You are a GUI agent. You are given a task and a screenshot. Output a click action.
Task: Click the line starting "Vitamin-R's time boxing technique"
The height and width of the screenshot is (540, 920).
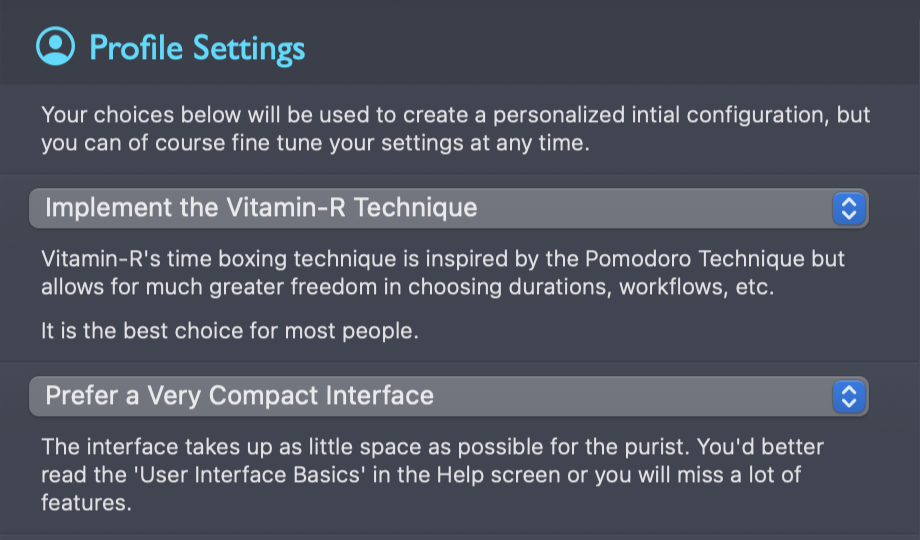[442, 259]
